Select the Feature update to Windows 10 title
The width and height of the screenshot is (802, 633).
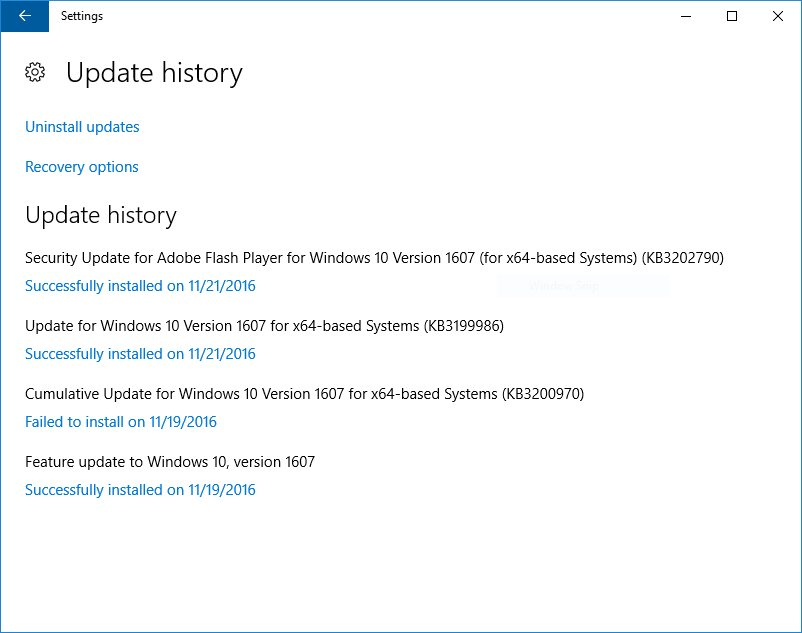170,462
